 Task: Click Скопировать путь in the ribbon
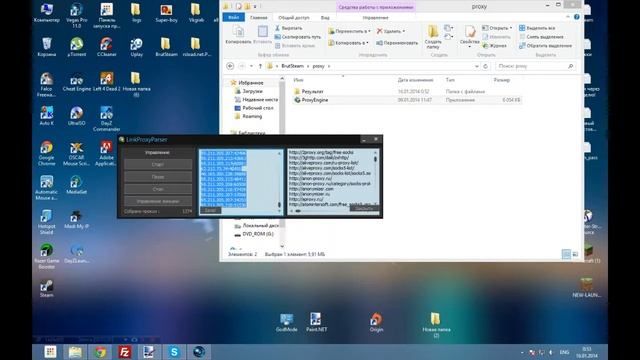click(298, 37)
